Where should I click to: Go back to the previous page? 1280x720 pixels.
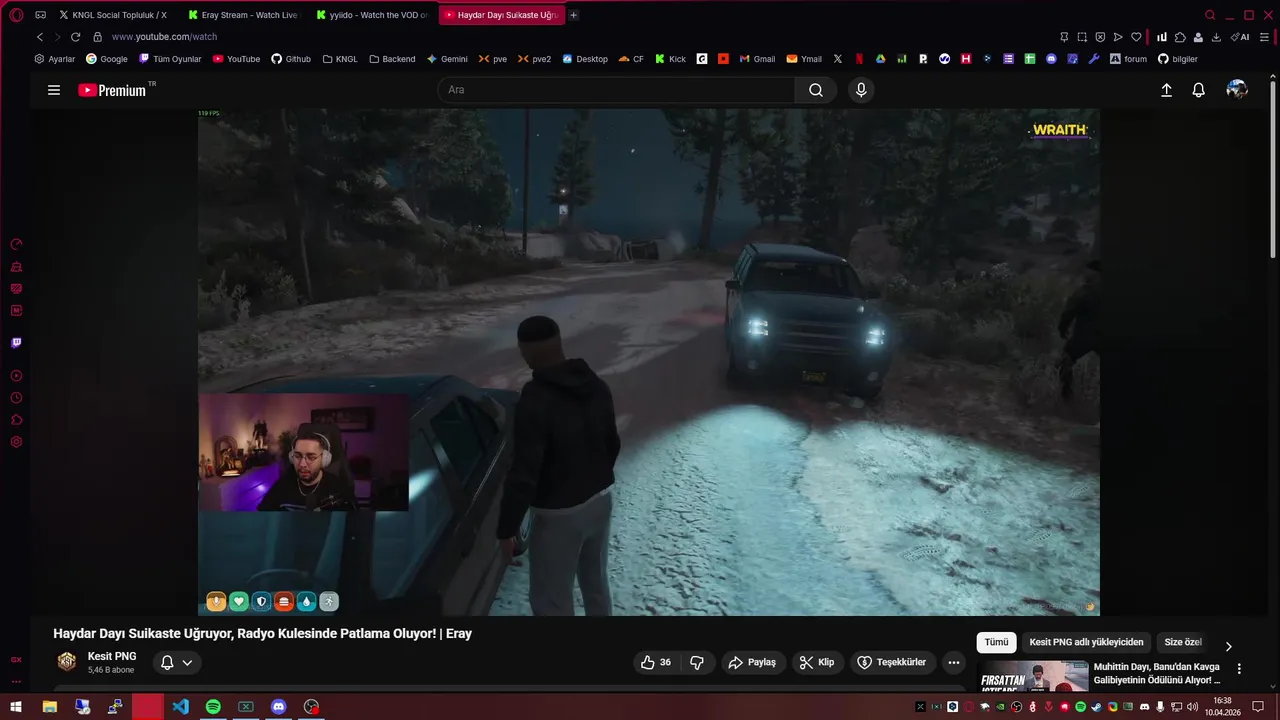click(40, 37)
